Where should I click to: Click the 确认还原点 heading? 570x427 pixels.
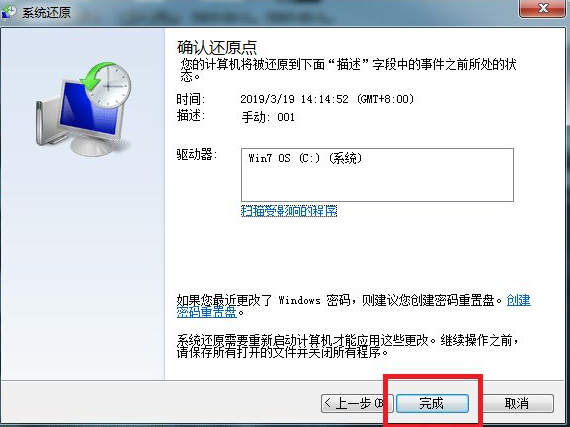[217, 47]
